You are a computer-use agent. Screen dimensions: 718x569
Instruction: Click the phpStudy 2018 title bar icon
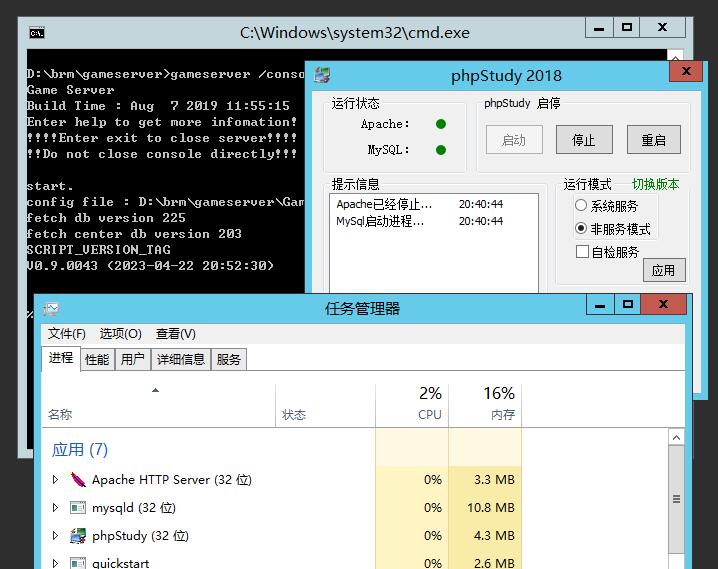[x=322, y=75]
